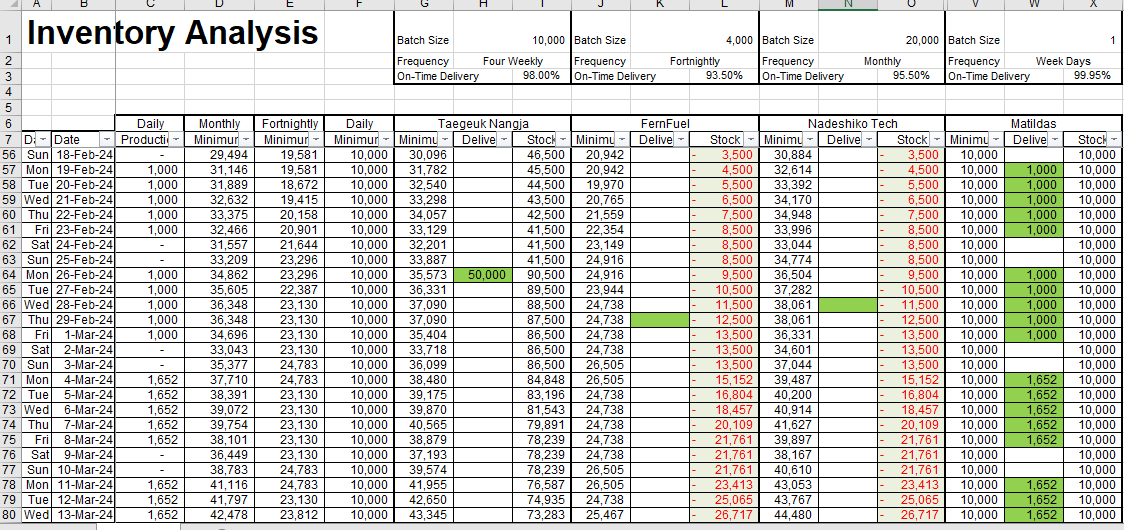Select the highlighted column N header

(x=847, y=4)
